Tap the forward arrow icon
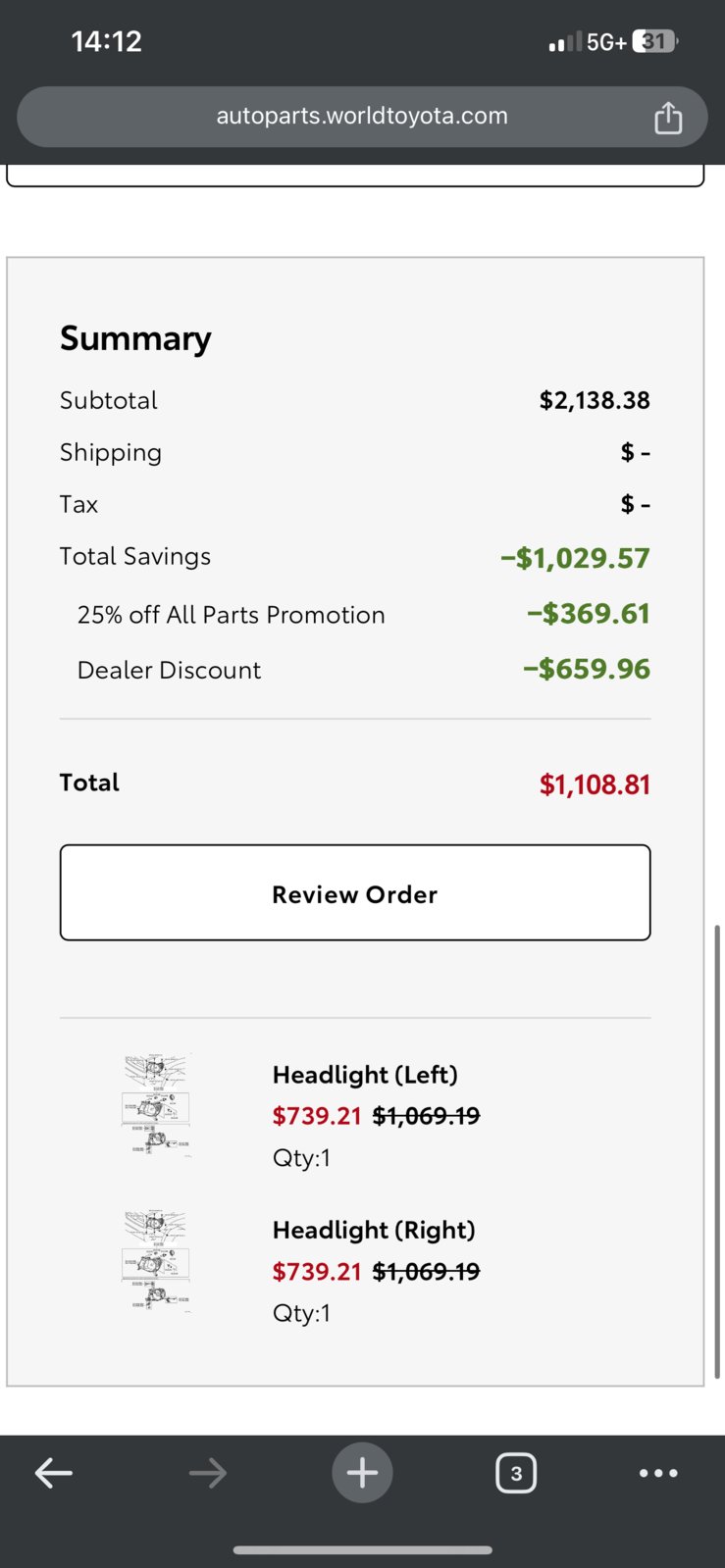 point(208,1472)
